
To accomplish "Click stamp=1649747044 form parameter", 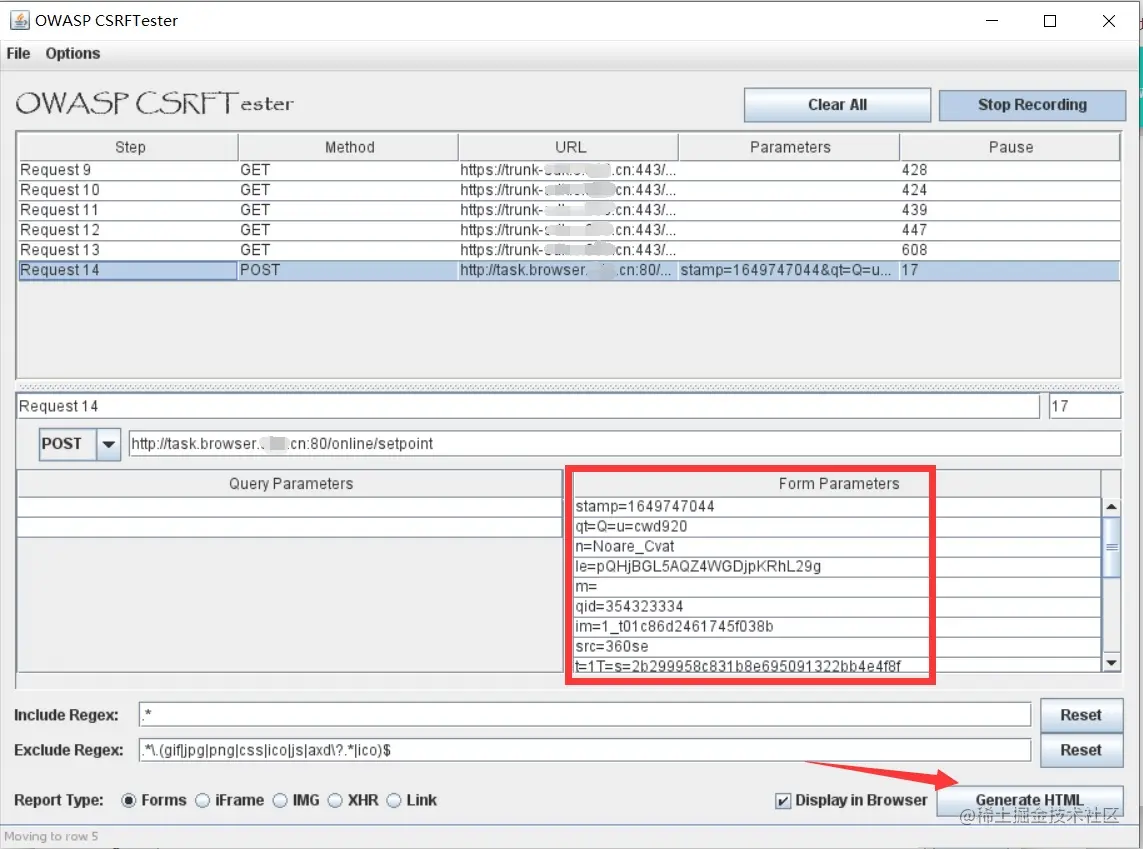I will (837, 506).
